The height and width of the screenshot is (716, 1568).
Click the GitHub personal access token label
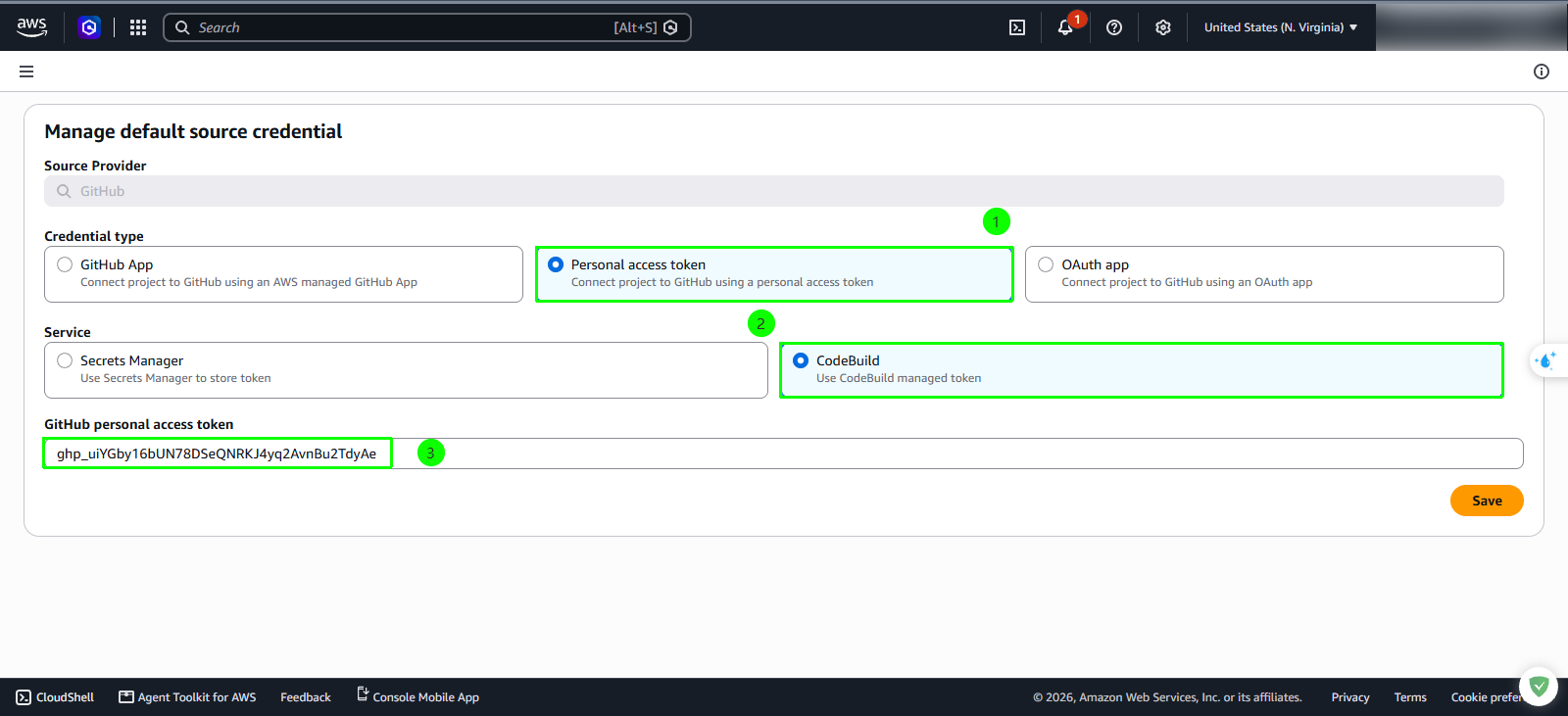pos(139,424)
